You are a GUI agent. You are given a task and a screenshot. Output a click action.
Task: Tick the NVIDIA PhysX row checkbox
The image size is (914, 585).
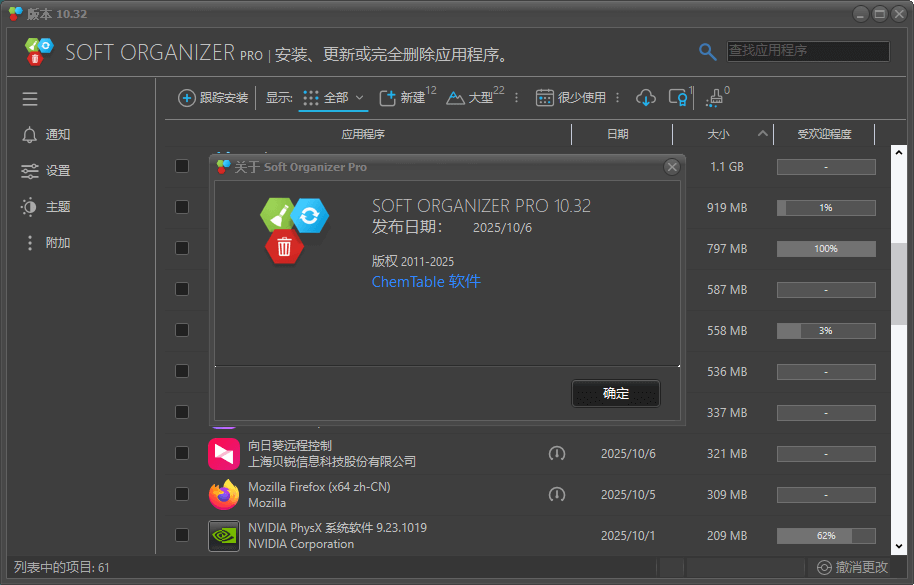[x=182, y=535]
